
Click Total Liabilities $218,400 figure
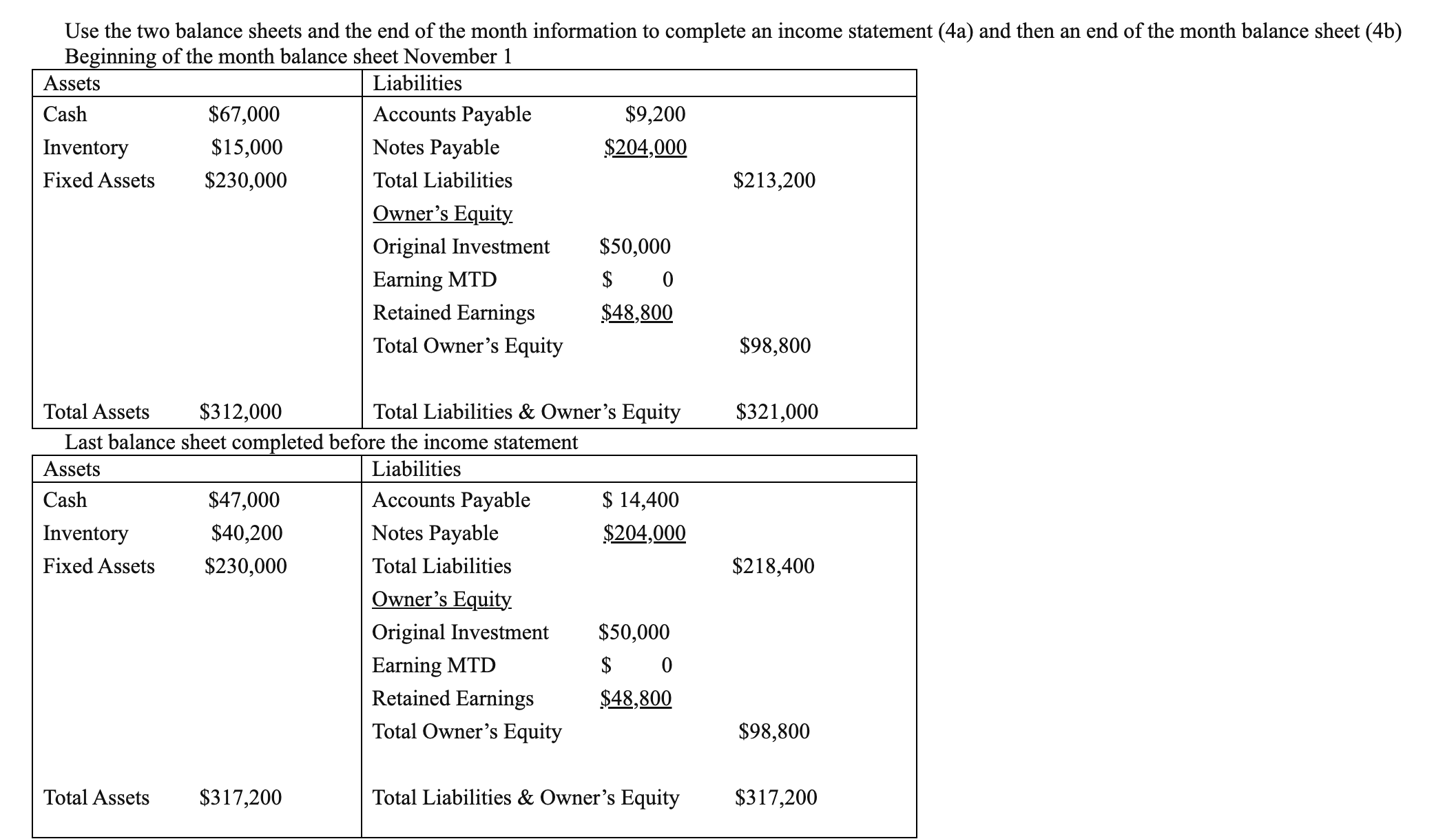click(x=773, y=566)
